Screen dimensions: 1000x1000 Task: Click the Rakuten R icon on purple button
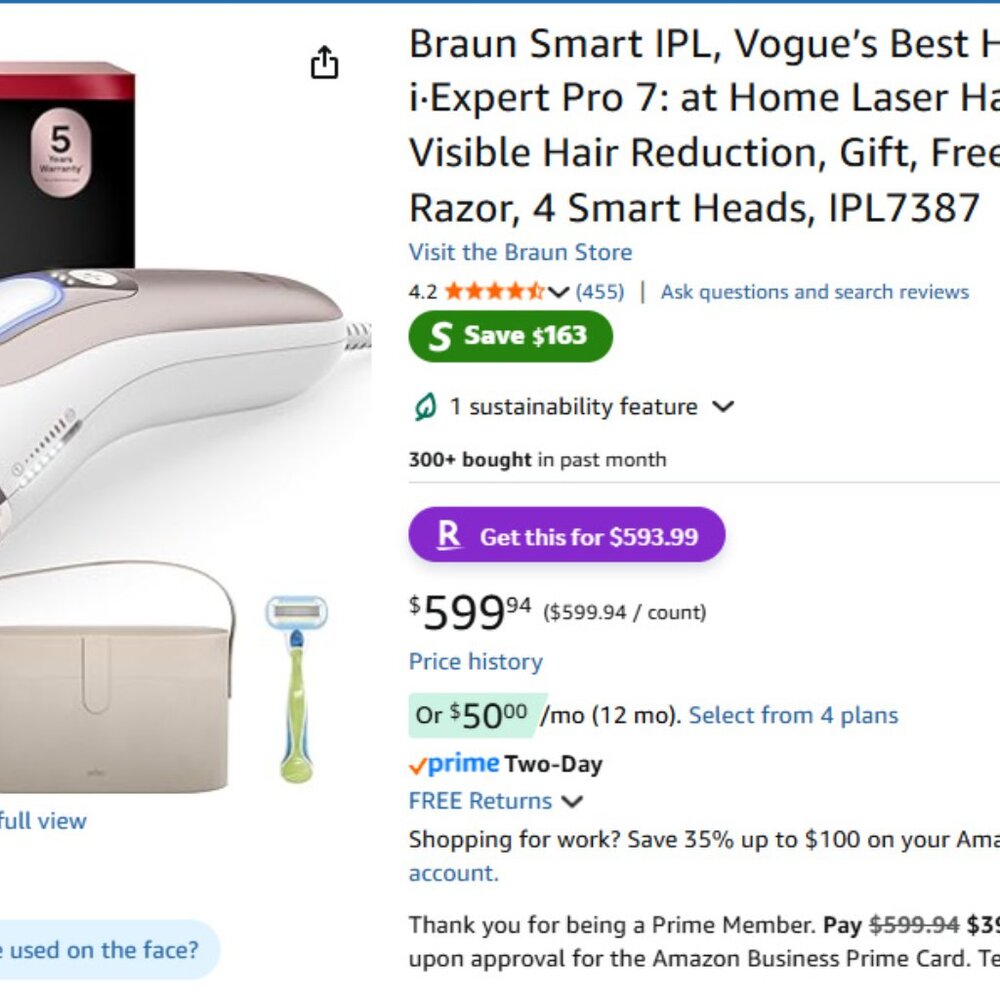click(449, 536)
